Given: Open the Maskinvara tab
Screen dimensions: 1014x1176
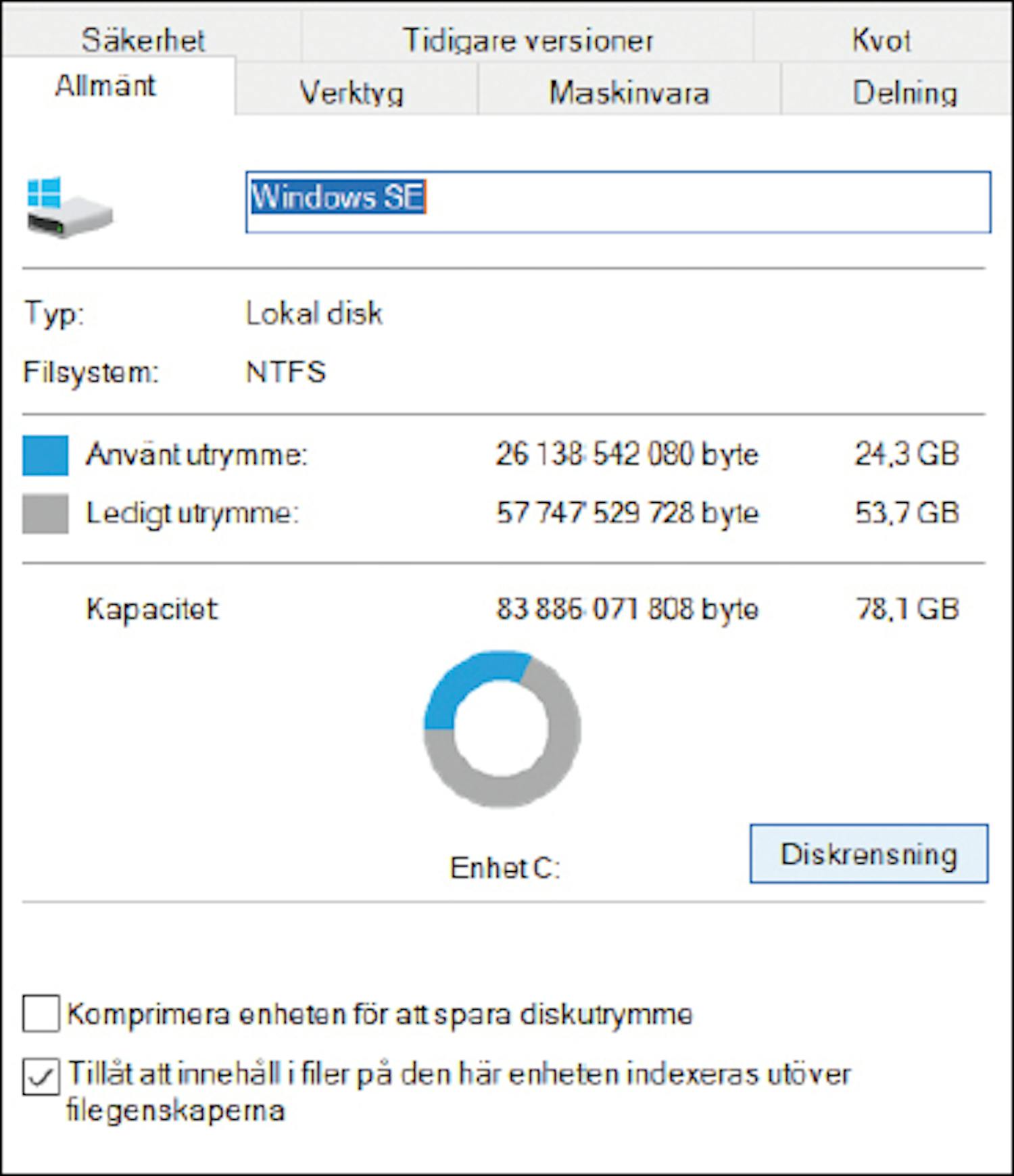Looking at the screenshot, I should [x=629, y=92].
